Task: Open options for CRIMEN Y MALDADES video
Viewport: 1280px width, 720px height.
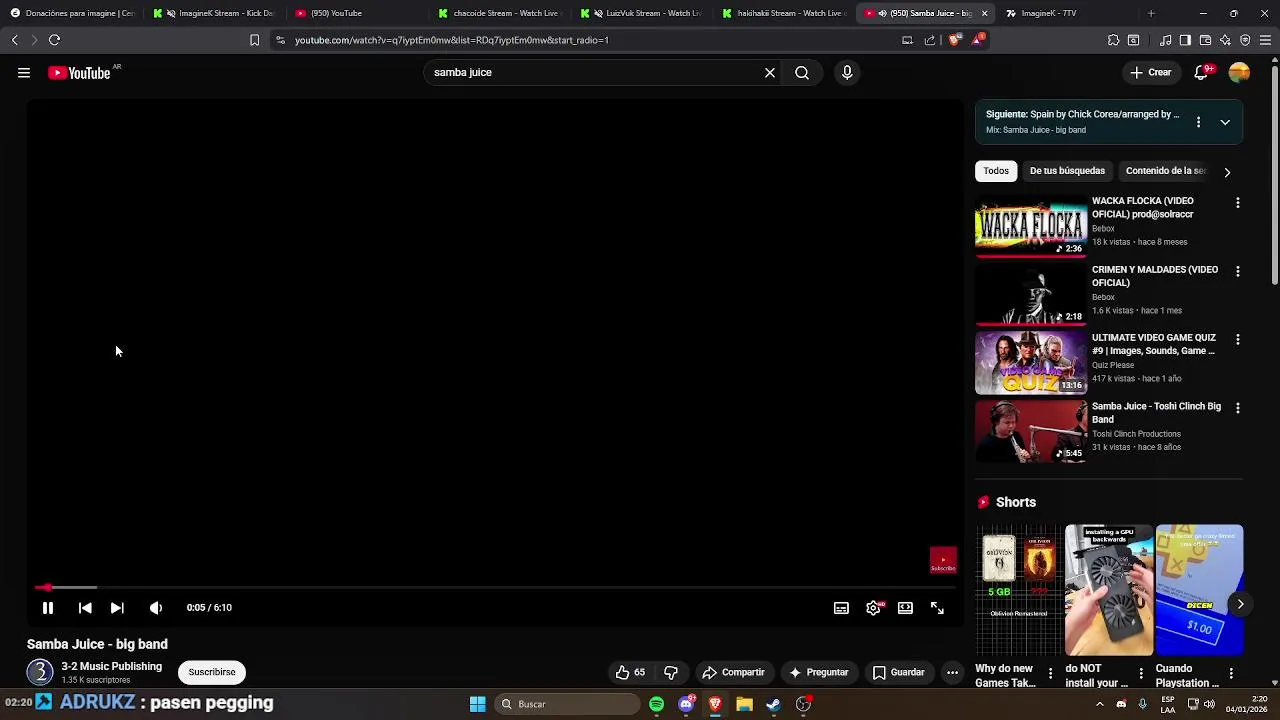Action: tap(1238, 271)
